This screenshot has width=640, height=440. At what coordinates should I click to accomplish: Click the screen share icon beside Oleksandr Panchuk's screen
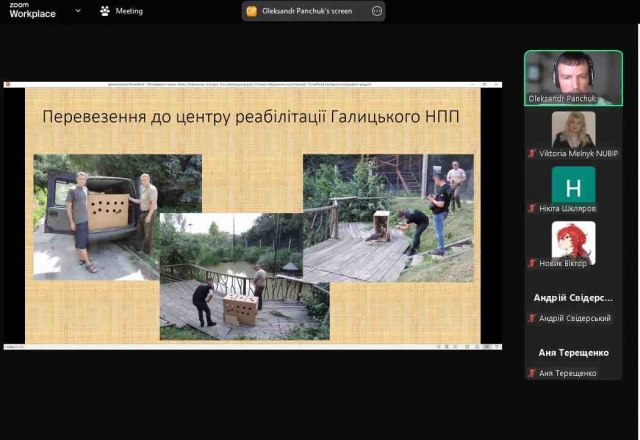click(x=252, y=11)
